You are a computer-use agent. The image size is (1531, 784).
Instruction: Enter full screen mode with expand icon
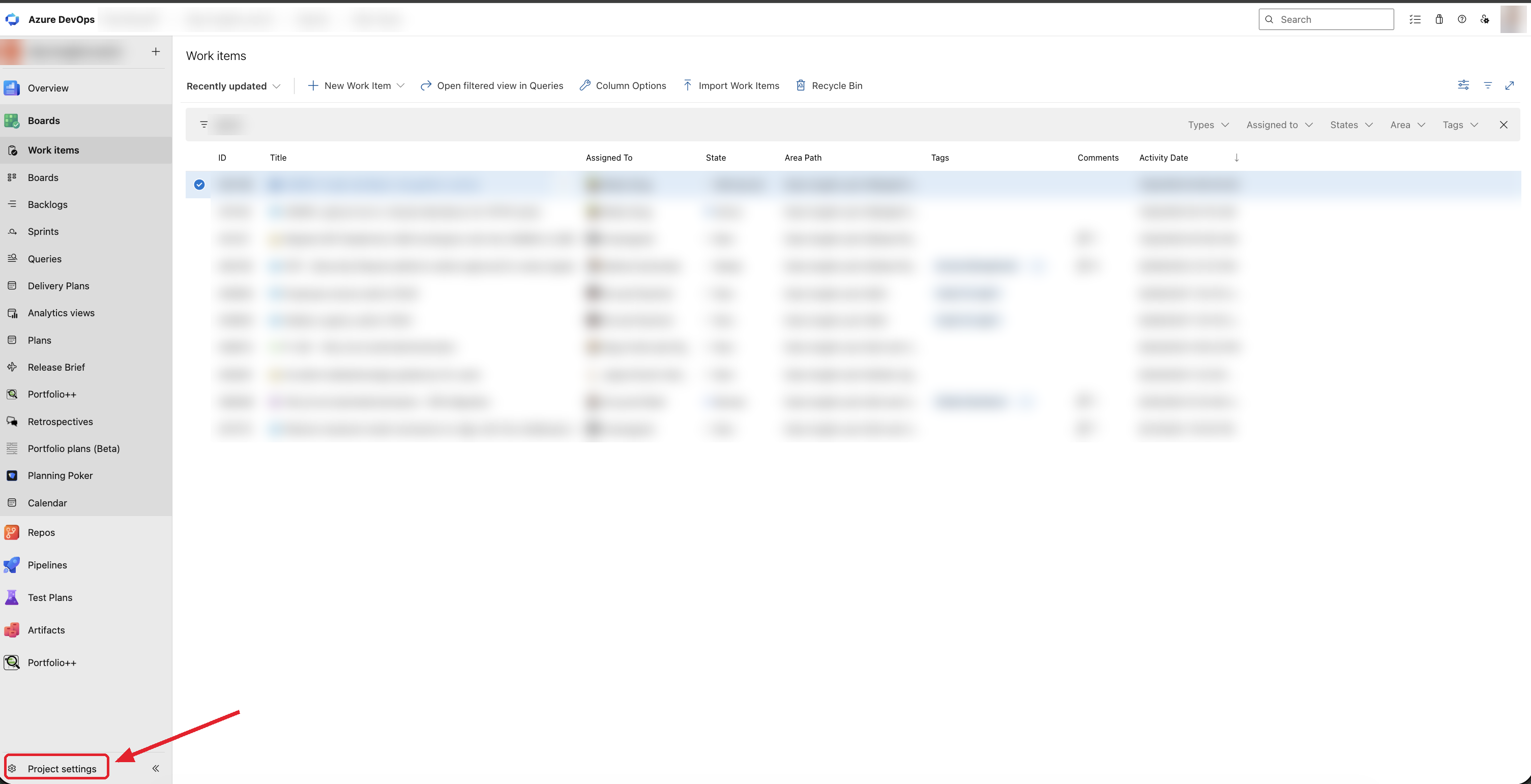coord(1510,85)
